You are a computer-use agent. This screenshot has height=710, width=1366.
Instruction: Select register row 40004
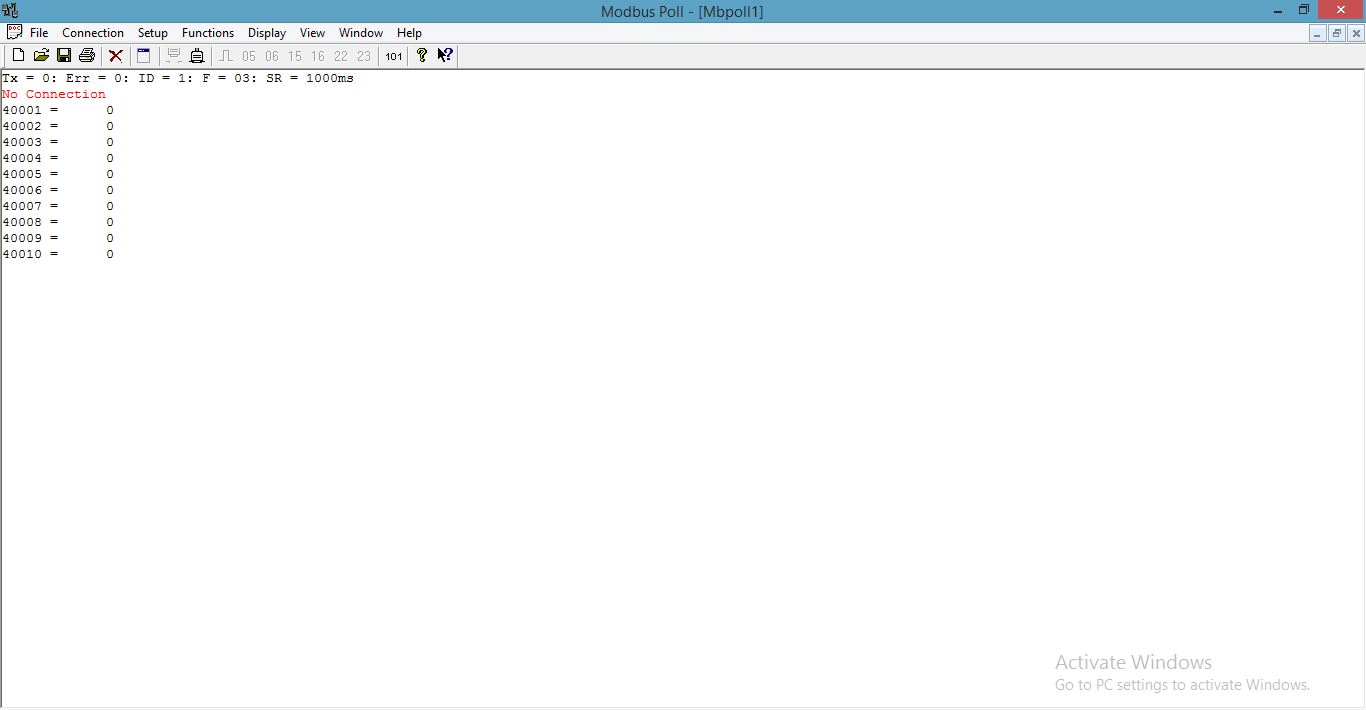pyautogui.click(x=58, y=158)
